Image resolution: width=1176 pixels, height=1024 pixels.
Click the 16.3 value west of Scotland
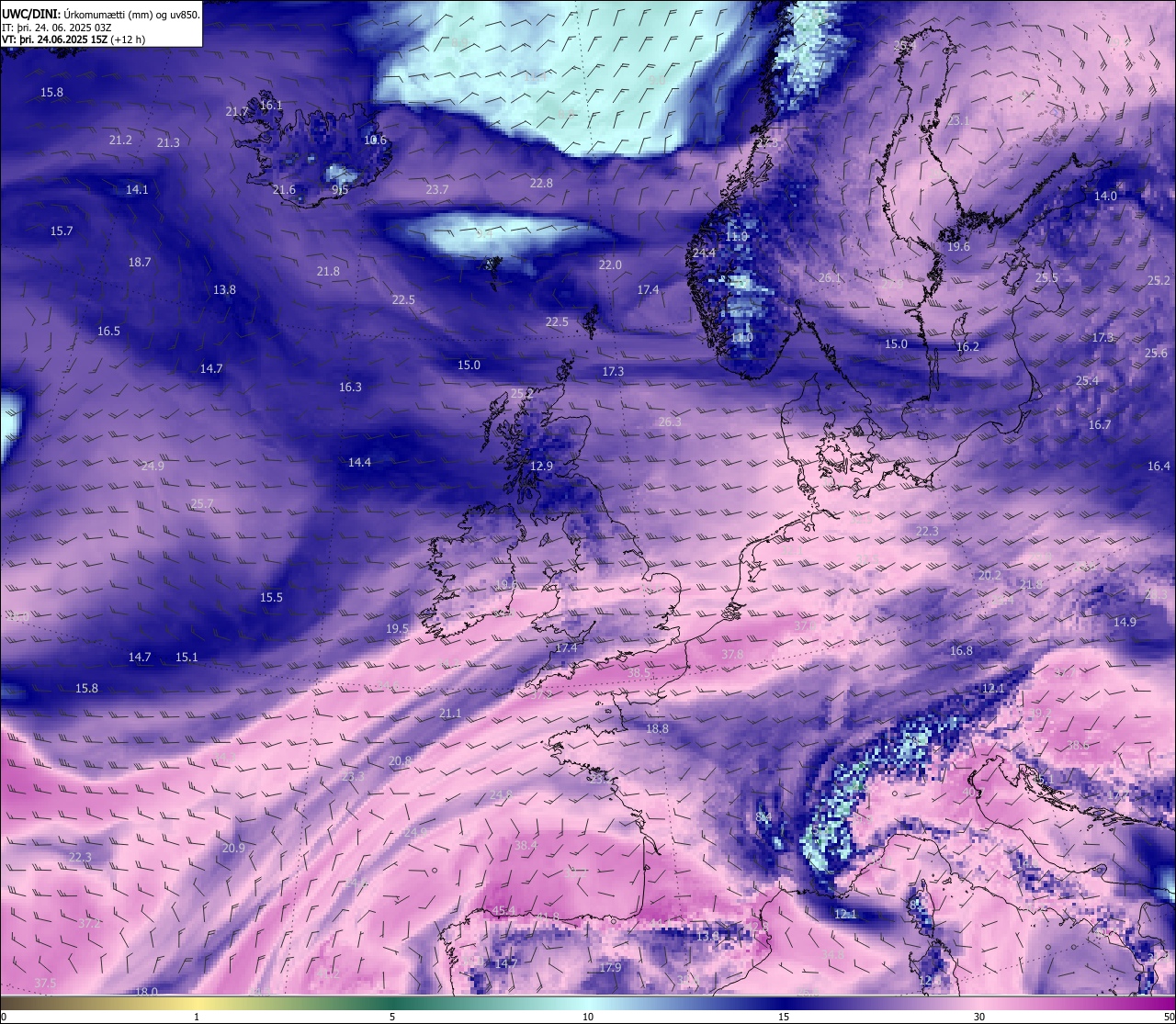pos(350,388)
